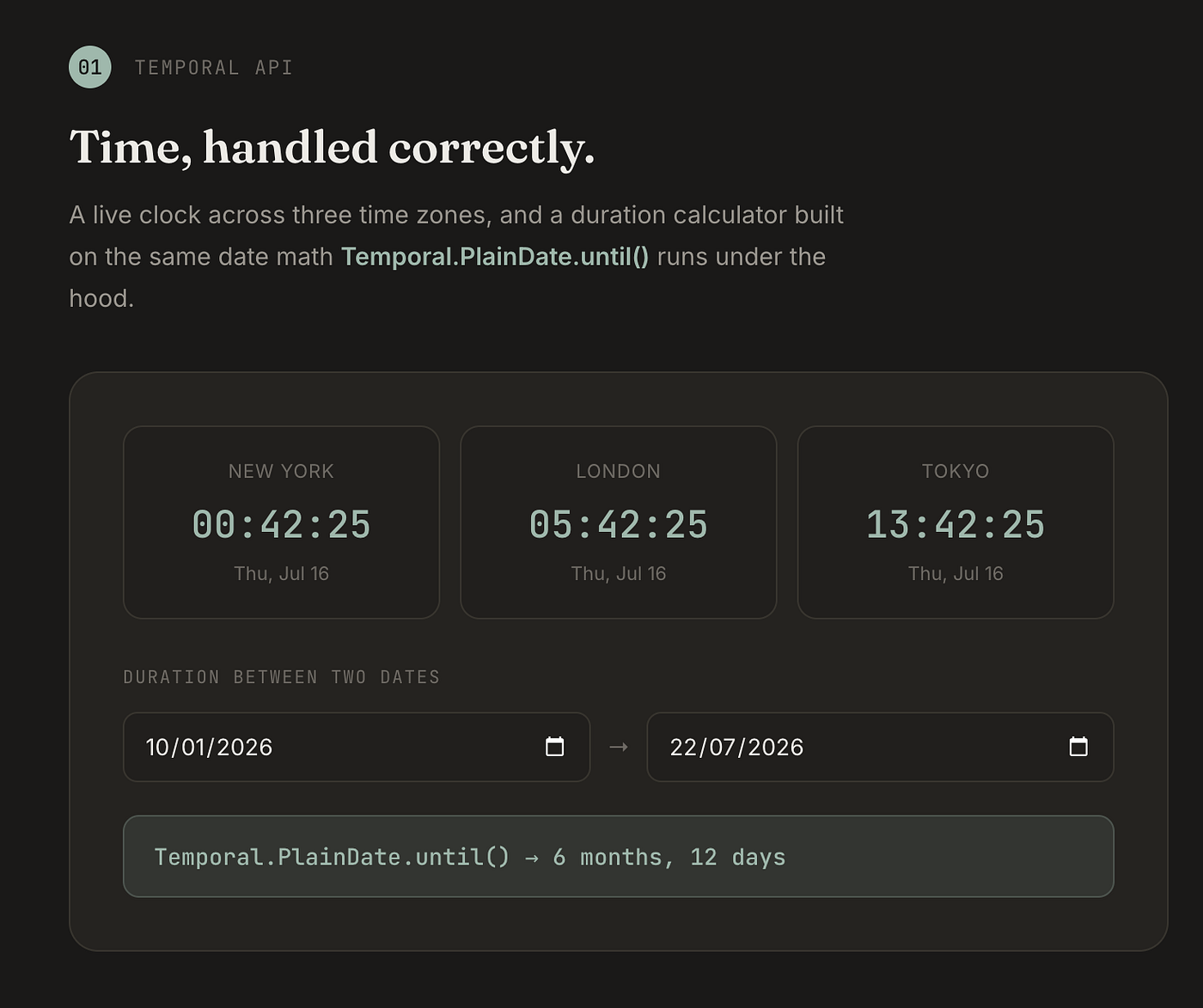Click the DURATION BETWEEN TWO DATES label
Image resolution: width=1203 pixels, height=1008 pixels.
point(282,677)
